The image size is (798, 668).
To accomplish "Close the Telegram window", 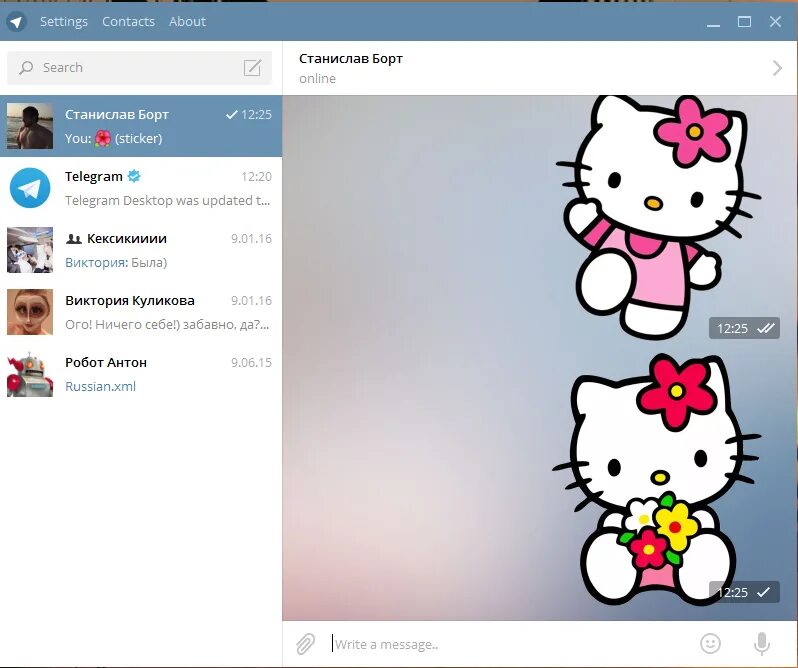I will pos(775,22).
